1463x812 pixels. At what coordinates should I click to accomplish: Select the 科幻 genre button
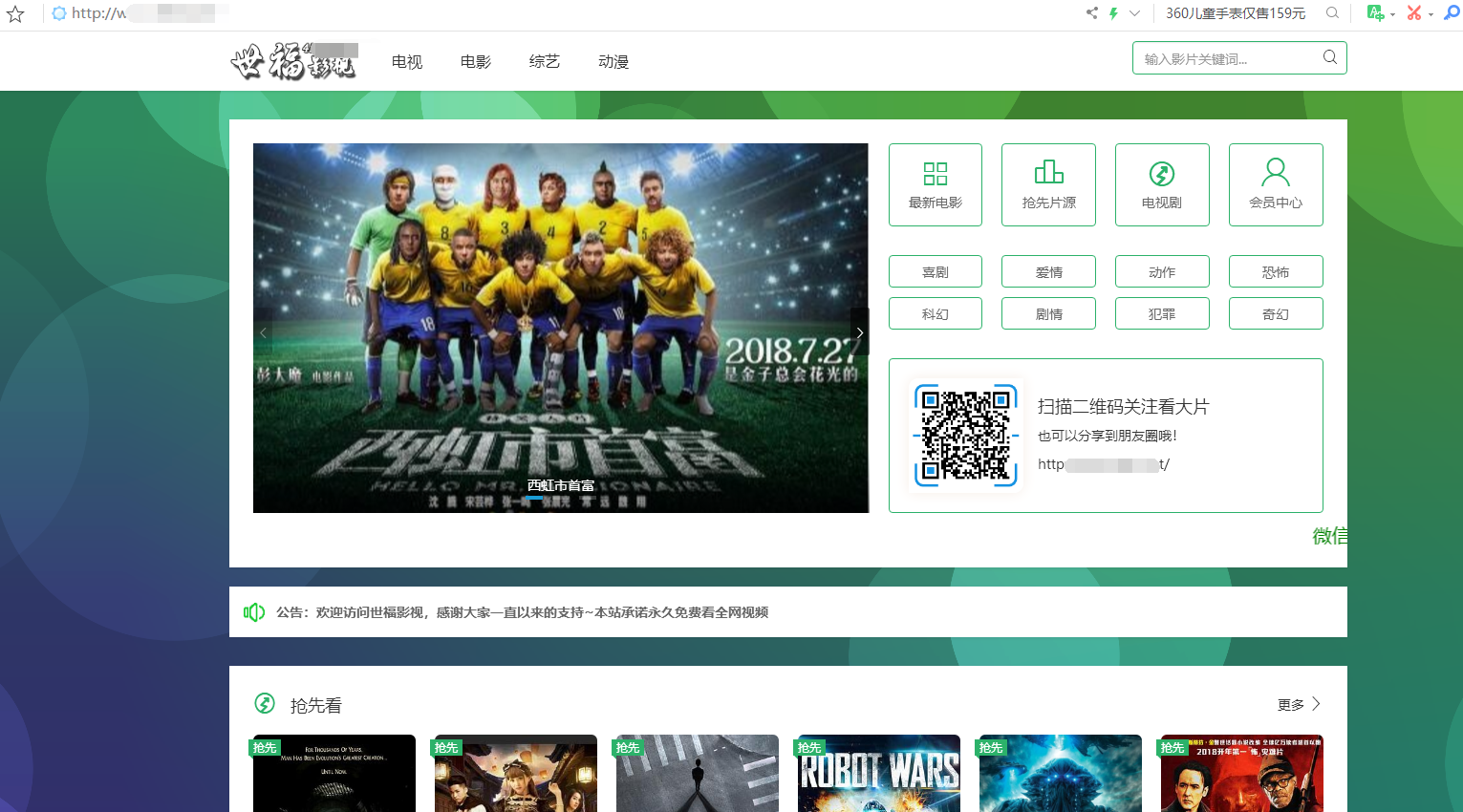pyautogui.click(x=936, y=313)
